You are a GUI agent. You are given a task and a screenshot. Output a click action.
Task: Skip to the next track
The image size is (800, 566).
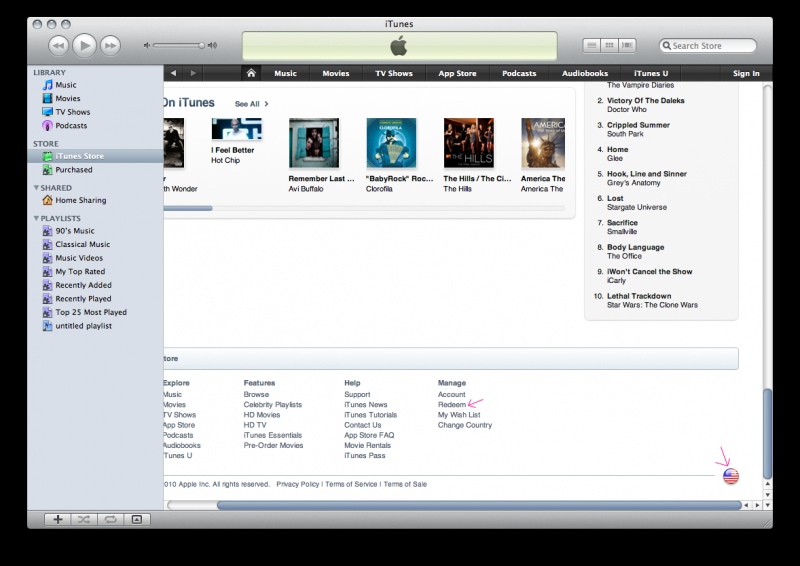(110, 45)
